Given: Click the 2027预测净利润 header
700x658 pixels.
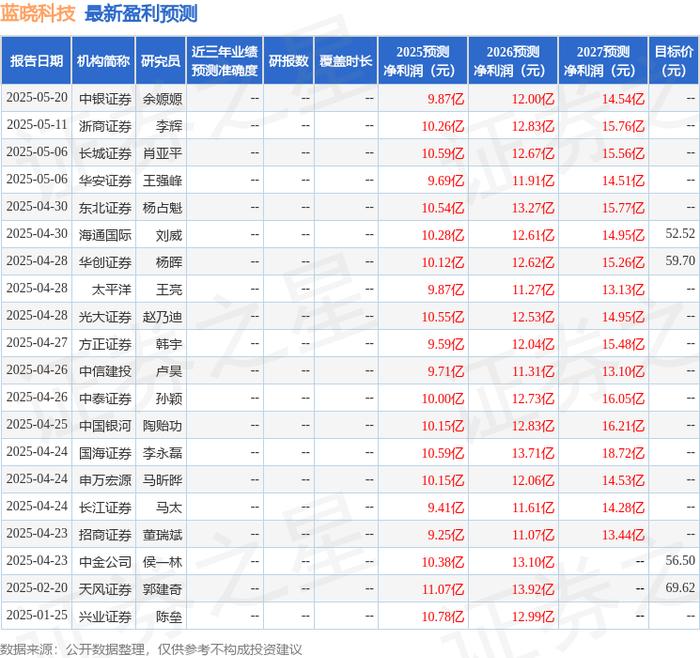Looking at the screenshot, I should (603, 61).
